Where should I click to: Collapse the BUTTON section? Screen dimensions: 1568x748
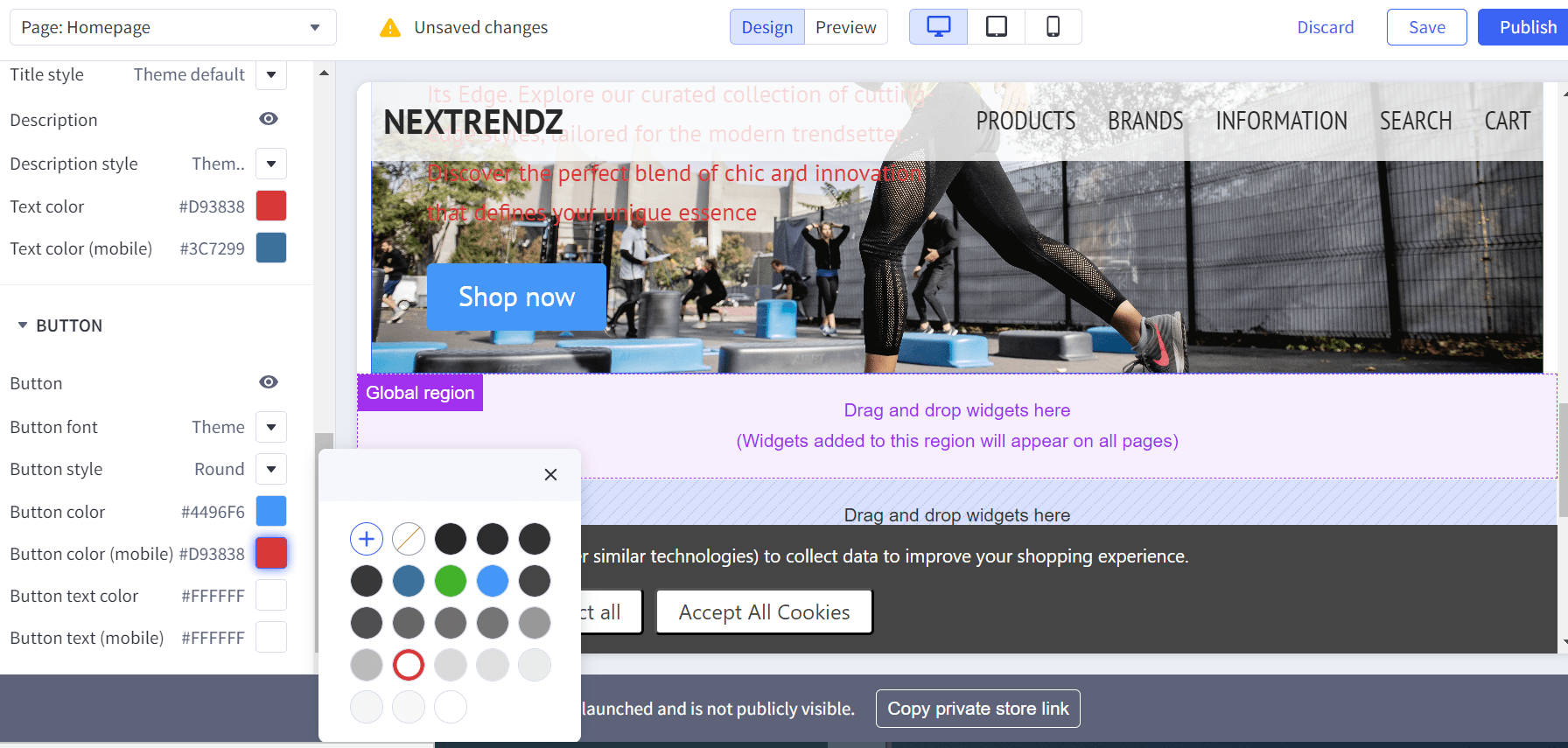23,325
